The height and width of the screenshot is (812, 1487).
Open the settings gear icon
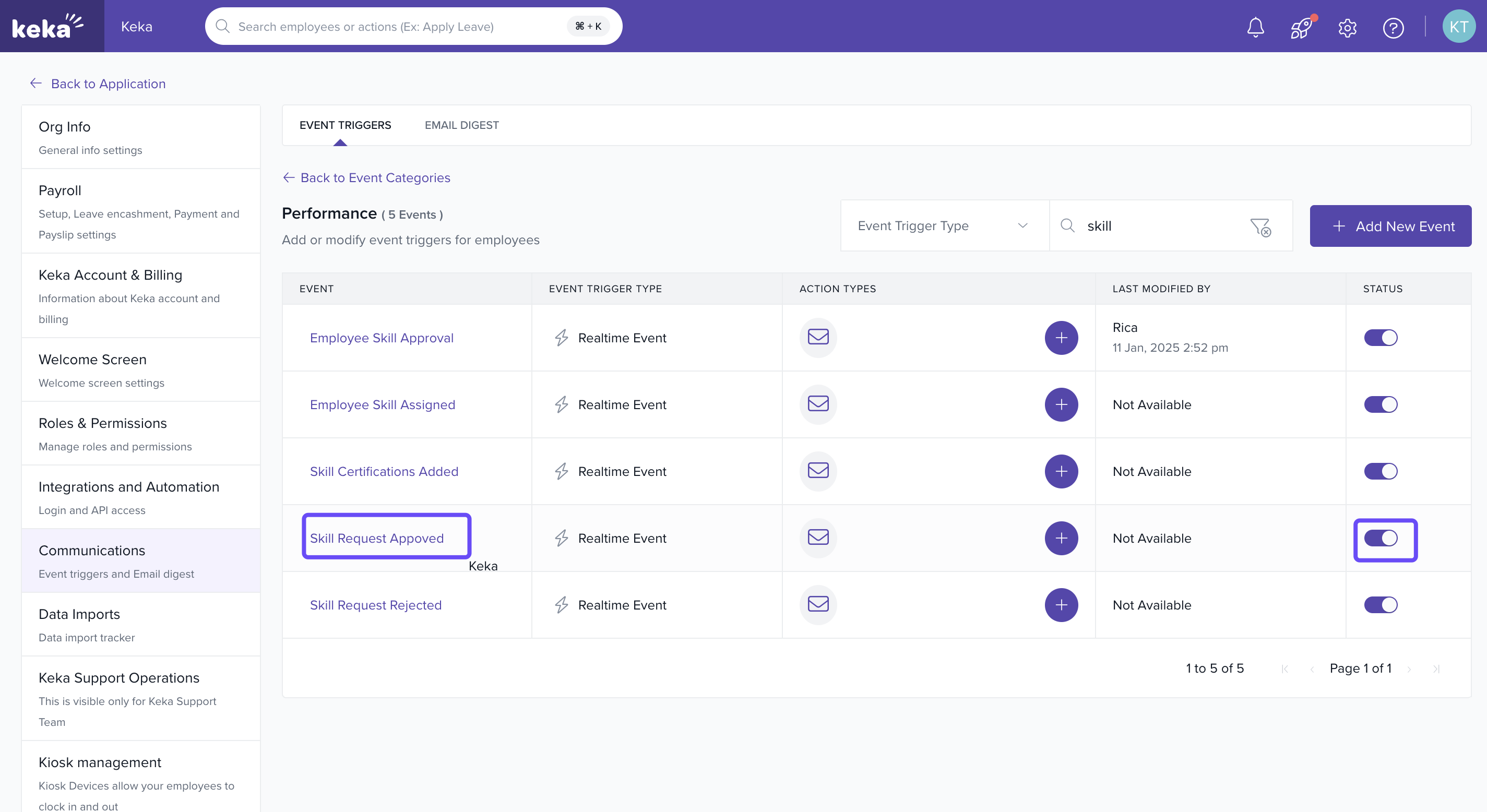1347,27
